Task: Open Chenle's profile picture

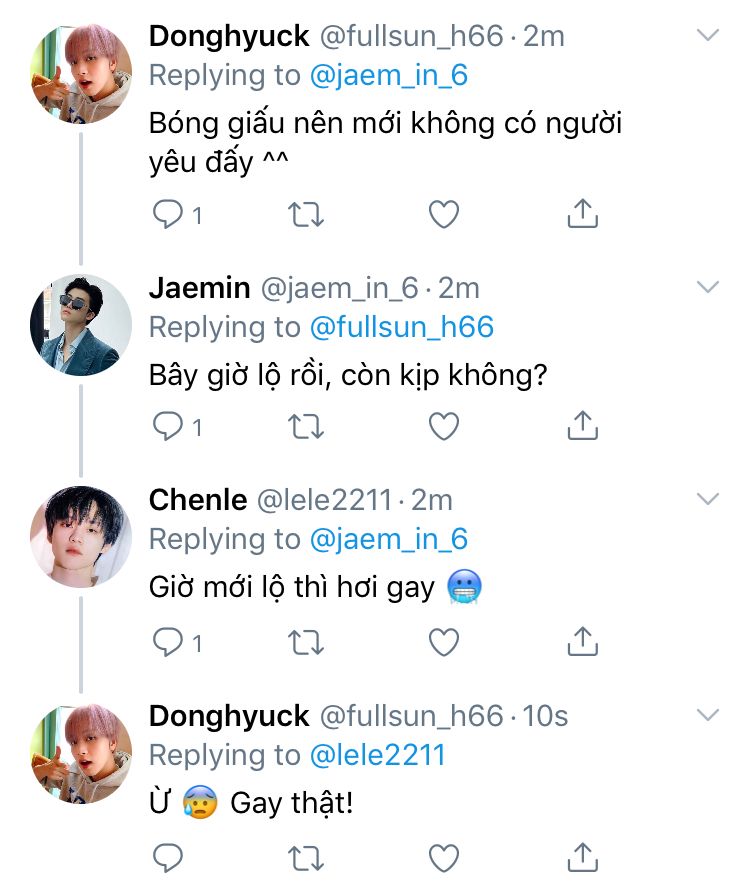Action: [x=82, y=535]
